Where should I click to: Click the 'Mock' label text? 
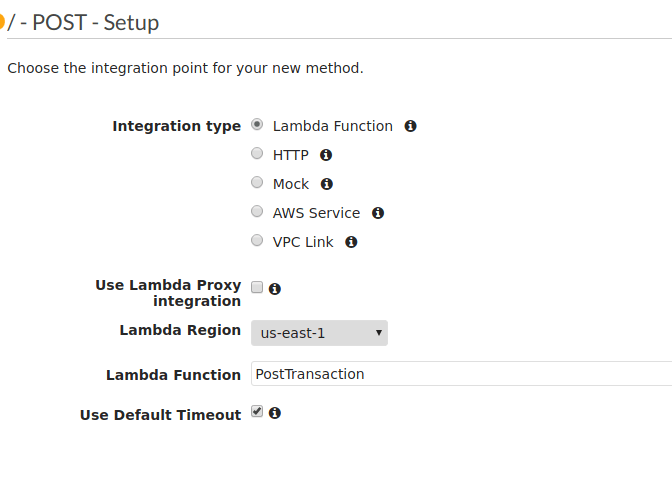(x=291, y=184)
